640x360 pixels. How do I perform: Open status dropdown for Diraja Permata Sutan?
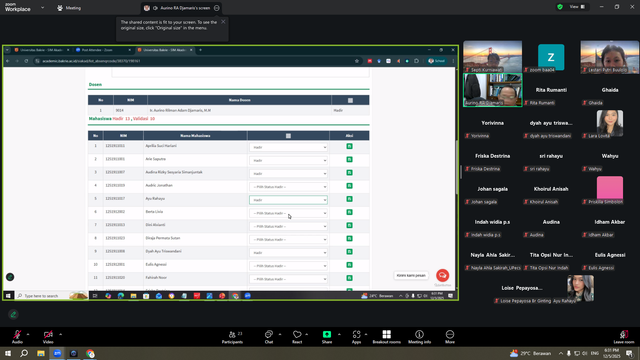click(x=288, y=240)
